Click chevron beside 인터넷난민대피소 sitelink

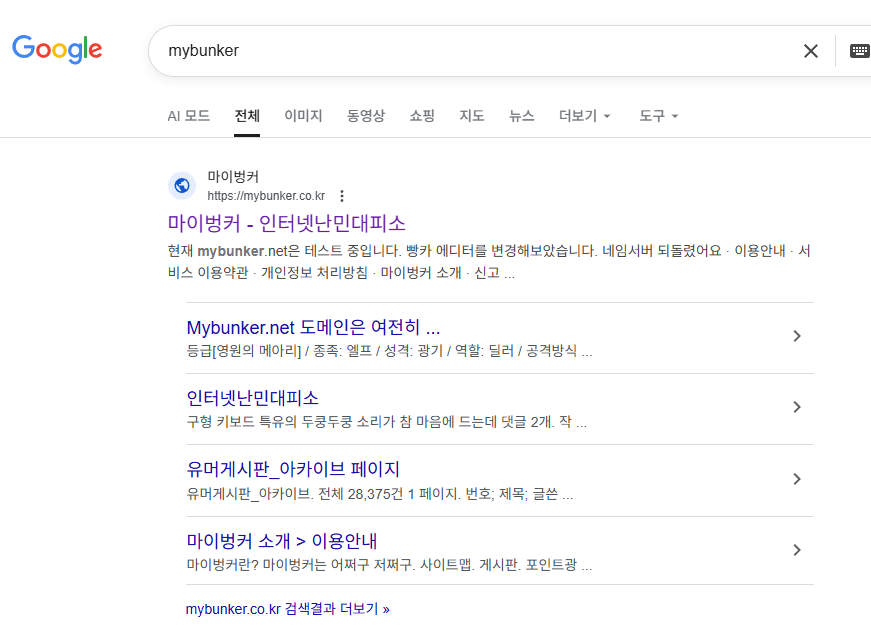coord(796,407)
